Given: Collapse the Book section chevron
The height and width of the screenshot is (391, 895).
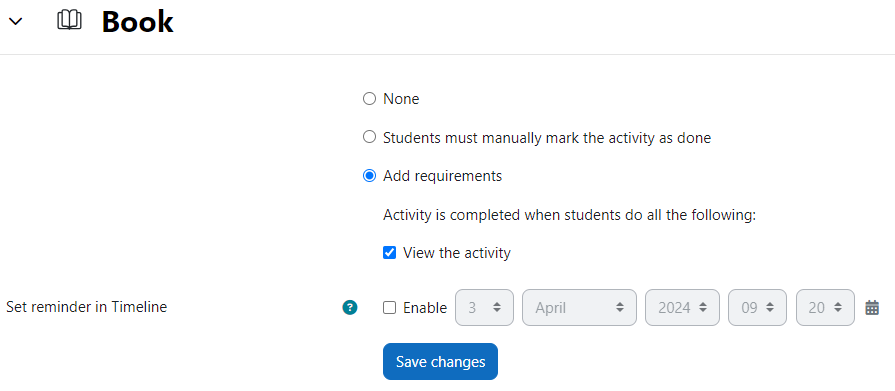Looking at the screenshot, I should [x=16, y=22].
